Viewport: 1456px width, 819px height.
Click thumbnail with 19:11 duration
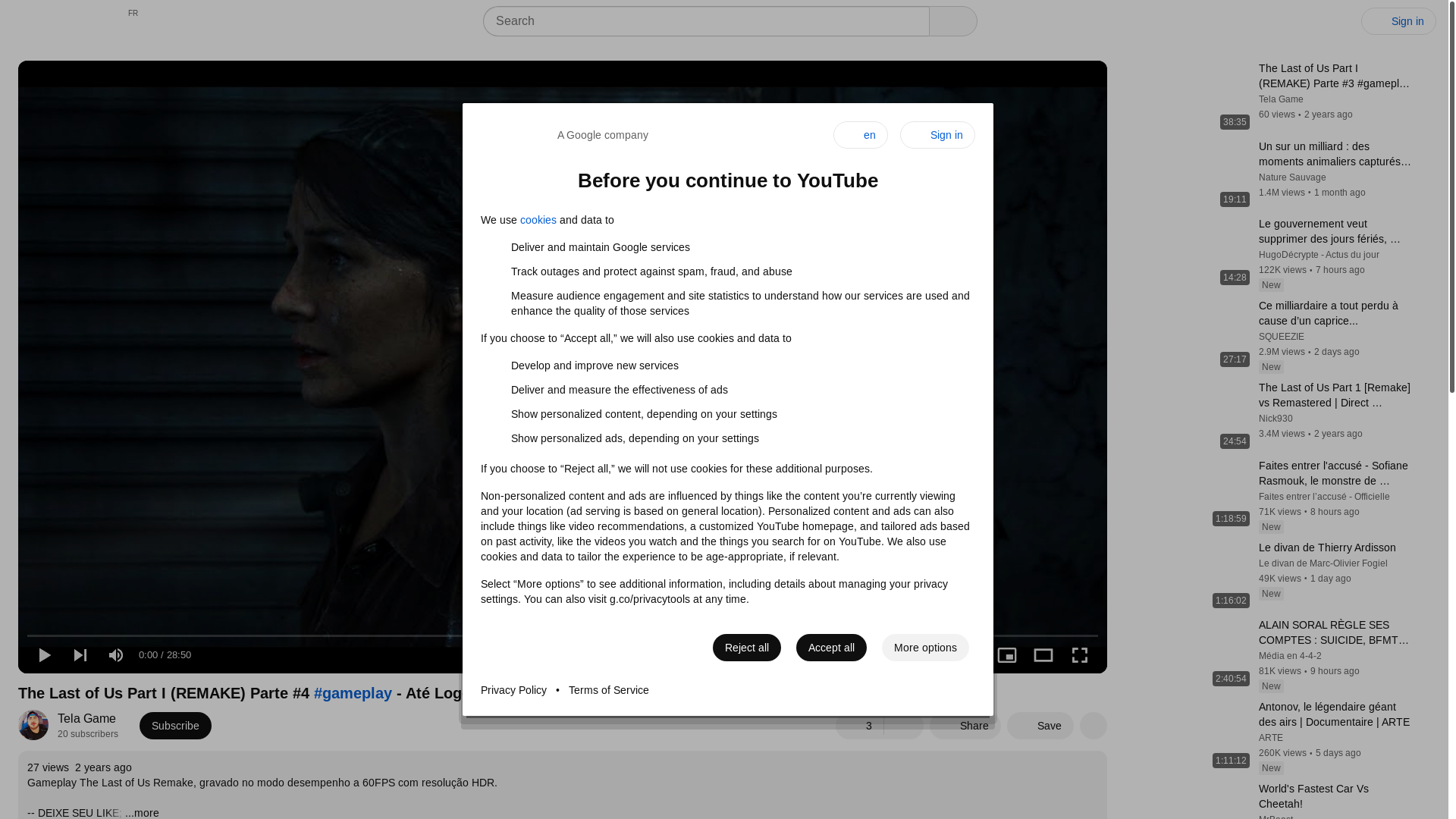click(x=1188, y=174)
